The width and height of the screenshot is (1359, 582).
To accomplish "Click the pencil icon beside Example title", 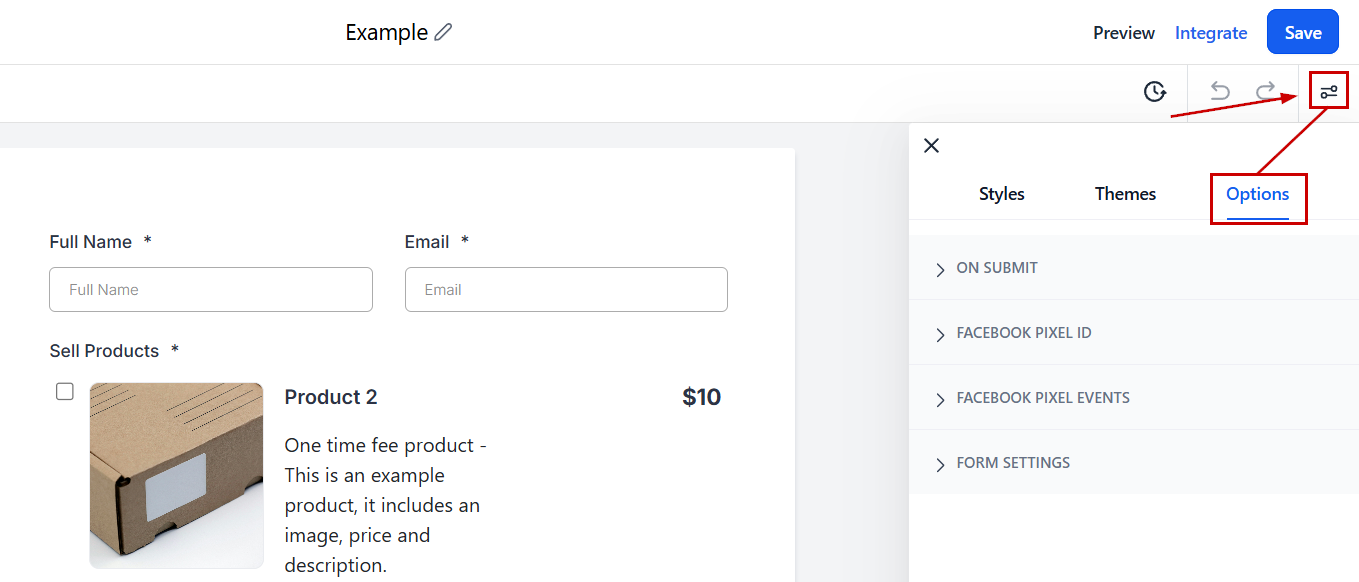I will coord(443,32).
